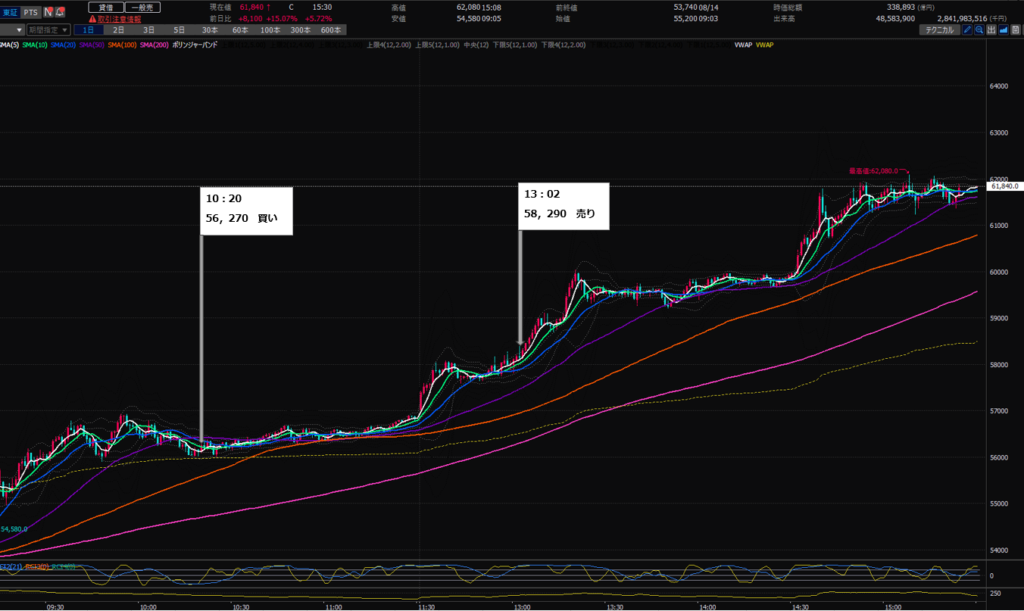Click the save document icon

pyautogui.click(x=1016, y=30)
